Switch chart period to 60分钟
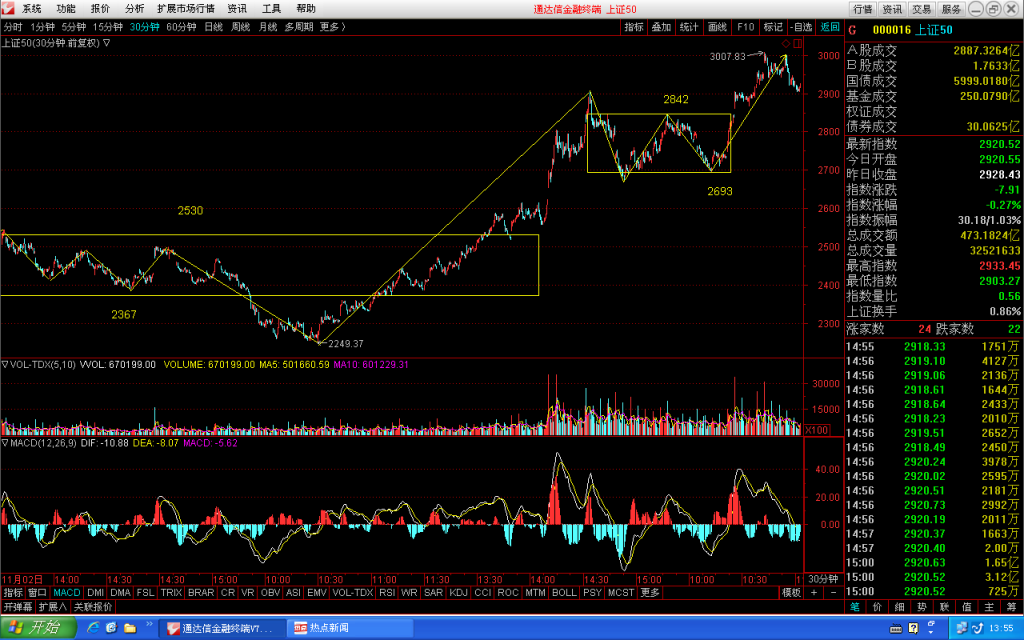Viewport: 1024px width, 640px height. pos(181,27)
